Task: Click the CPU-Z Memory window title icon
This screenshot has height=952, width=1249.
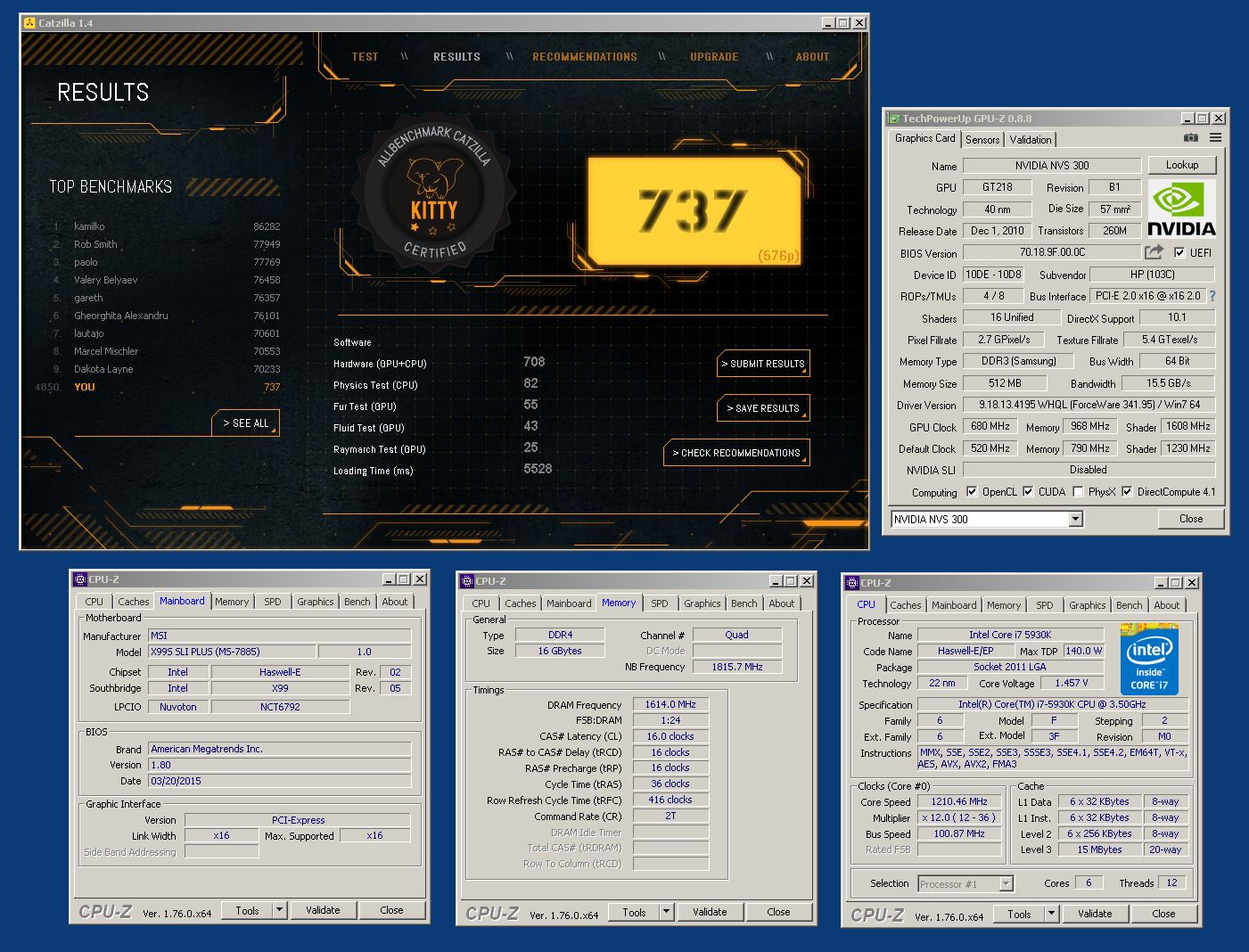Action: coord(466,581)
